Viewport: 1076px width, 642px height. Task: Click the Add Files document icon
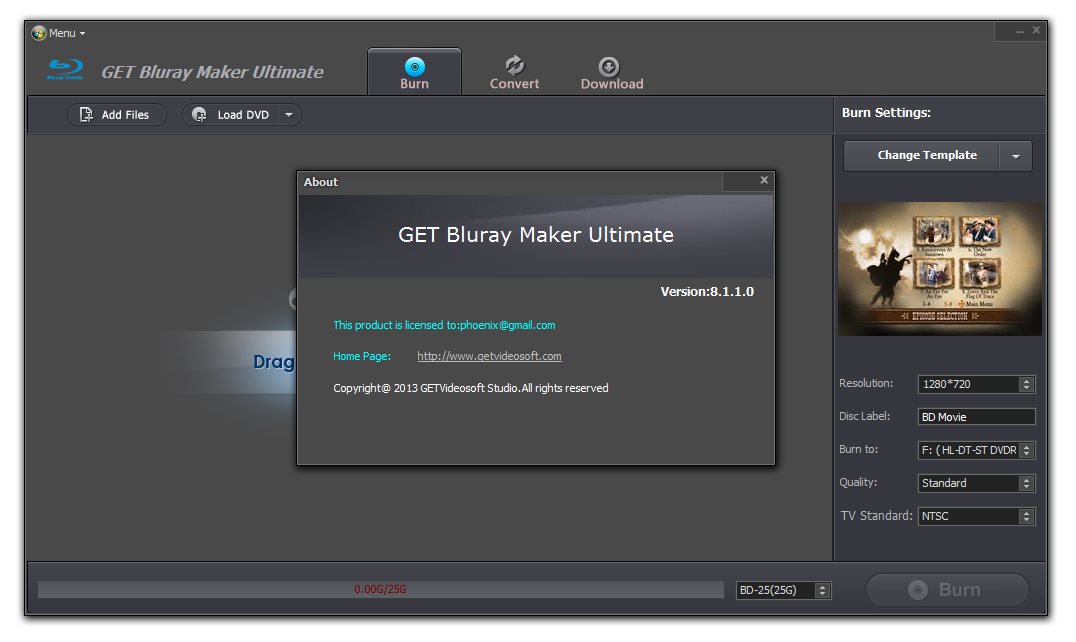pyautogui.click(x=86, y=115)
